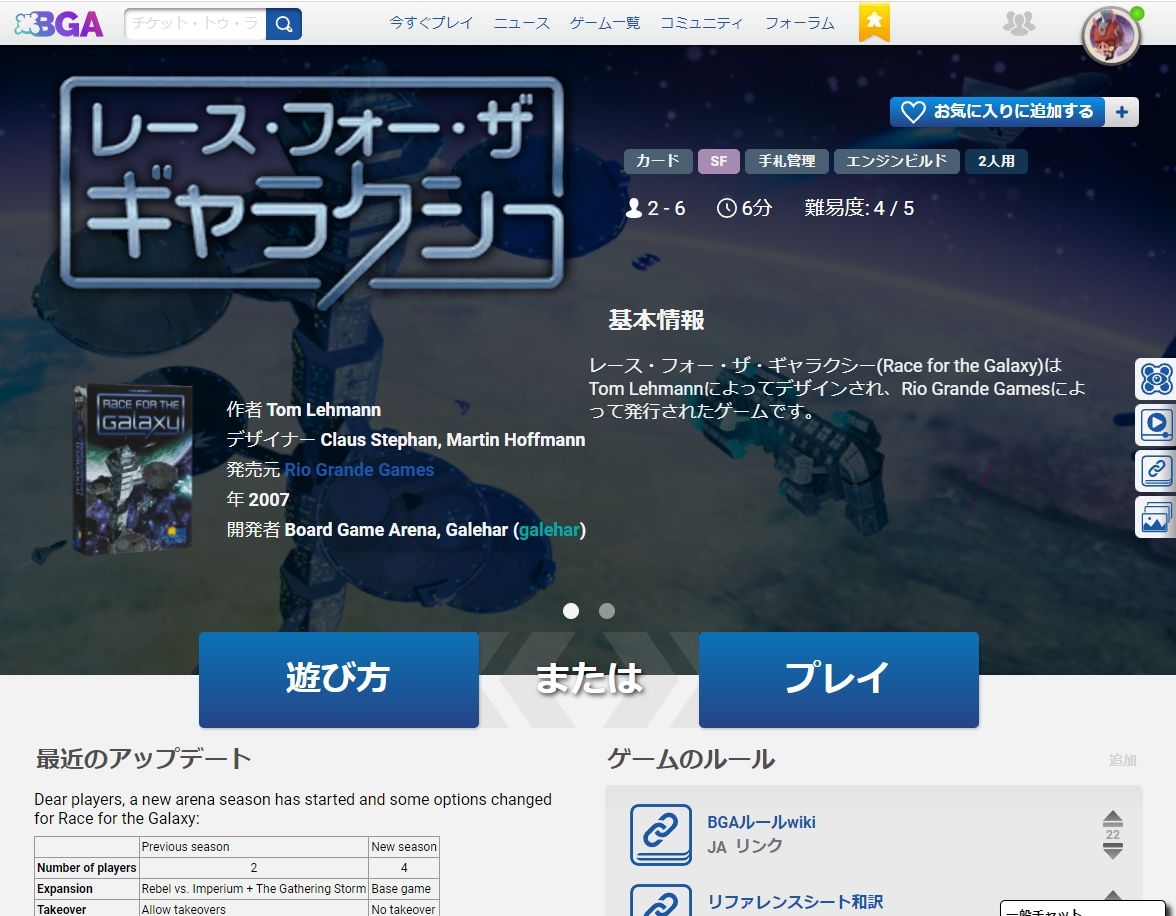The width and height of the screenshot is (1176, 916).
Task: Open the user avatar profile menu
Action: 1110,36
